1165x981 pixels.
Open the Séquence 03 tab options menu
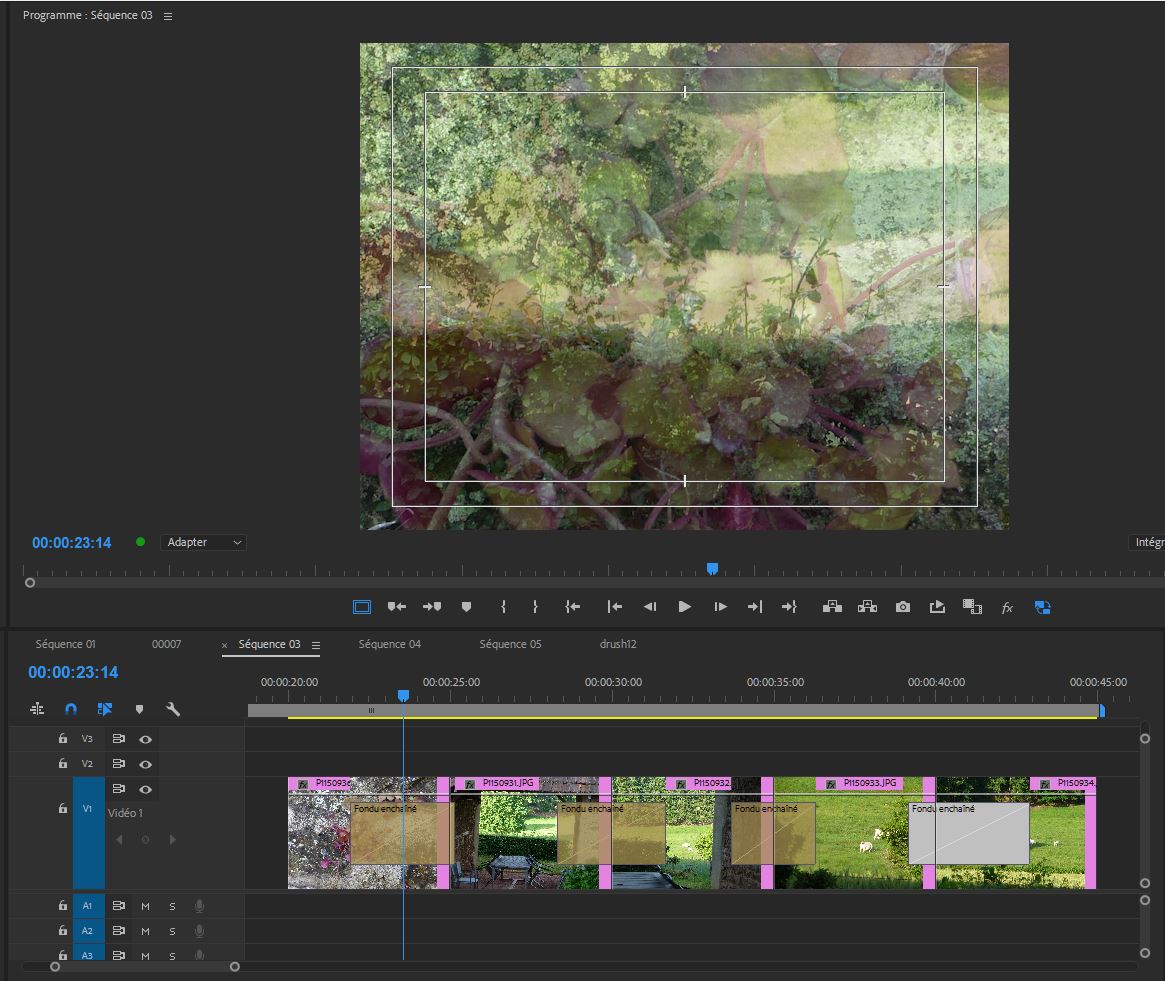[x=316, y=645]
